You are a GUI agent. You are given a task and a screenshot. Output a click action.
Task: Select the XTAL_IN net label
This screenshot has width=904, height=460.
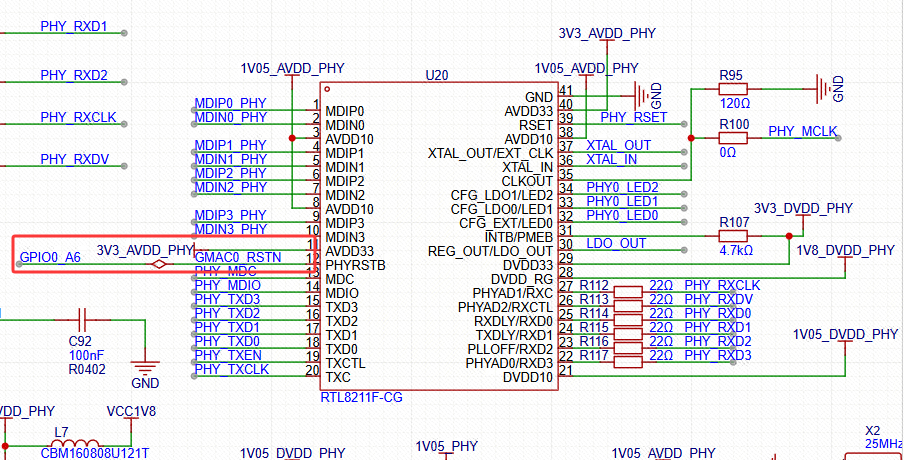pos(612,159)
